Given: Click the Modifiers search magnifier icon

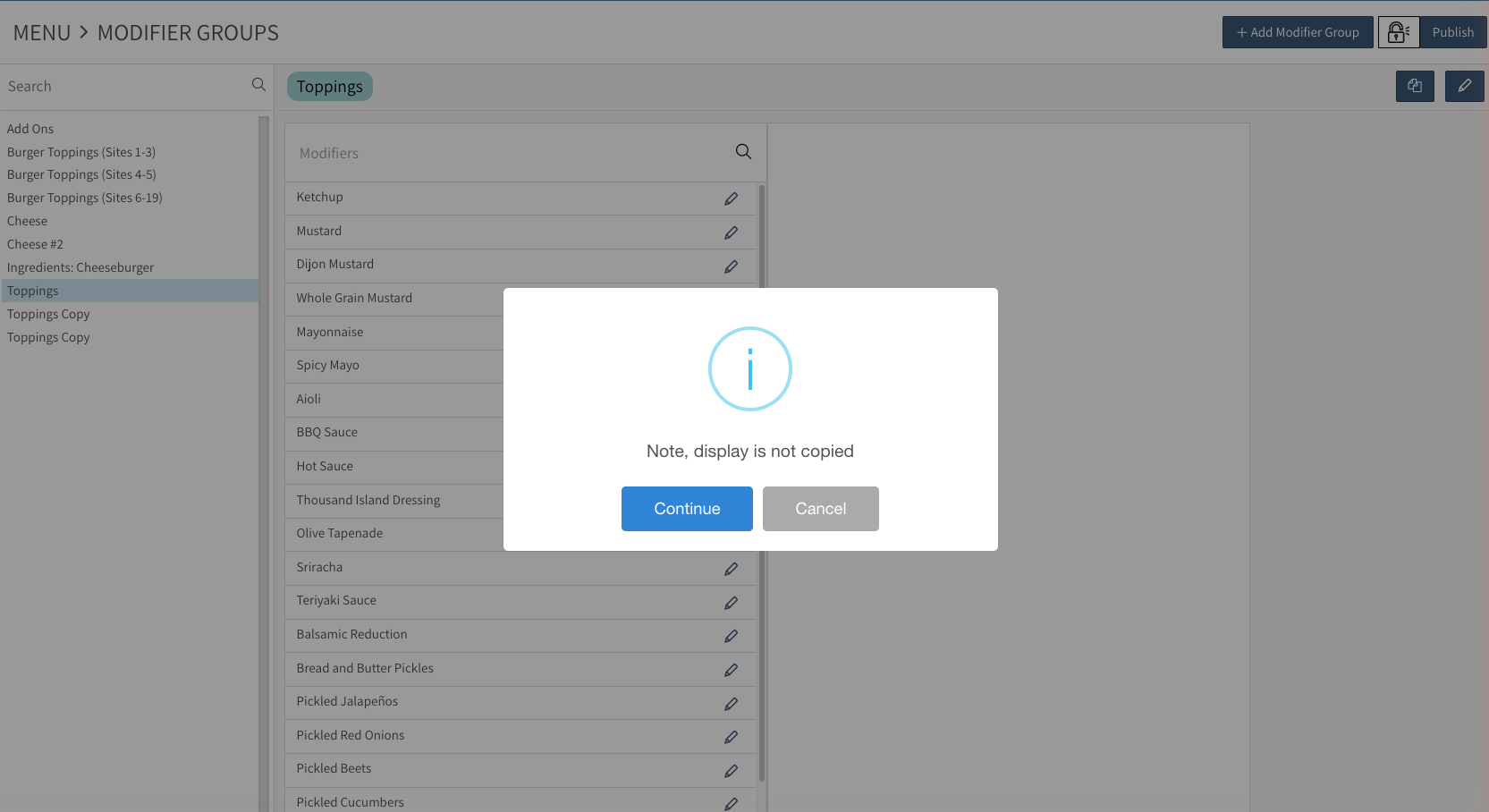Looking at the screenshot, I should [743, 152].
